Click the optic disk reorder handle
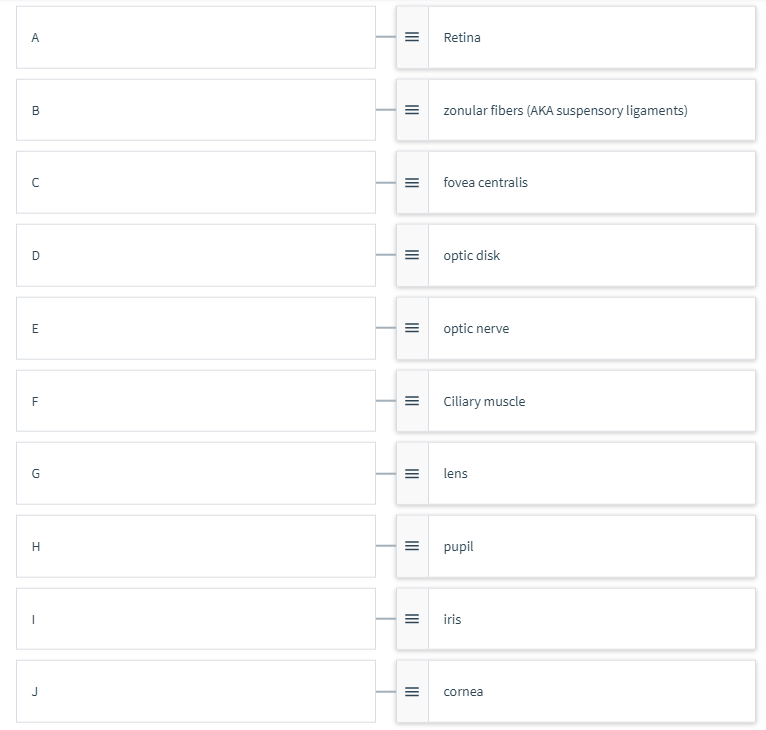 412,255
